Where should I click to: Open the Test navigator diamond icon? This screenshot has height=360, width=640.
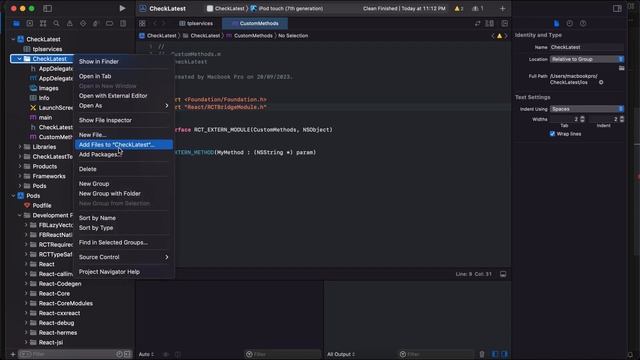coord(83,24)
